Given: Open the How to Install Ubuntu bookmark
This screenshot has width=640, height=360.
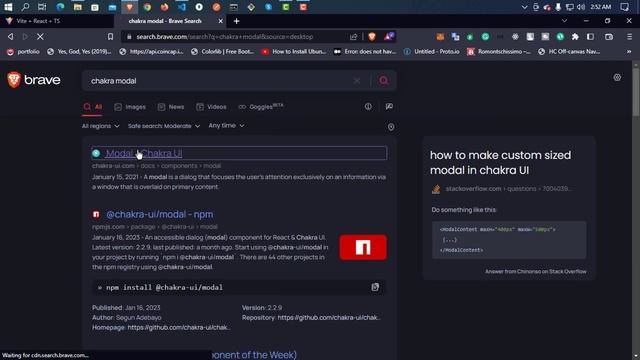Looking at the screenshot, I should (294, 51).
